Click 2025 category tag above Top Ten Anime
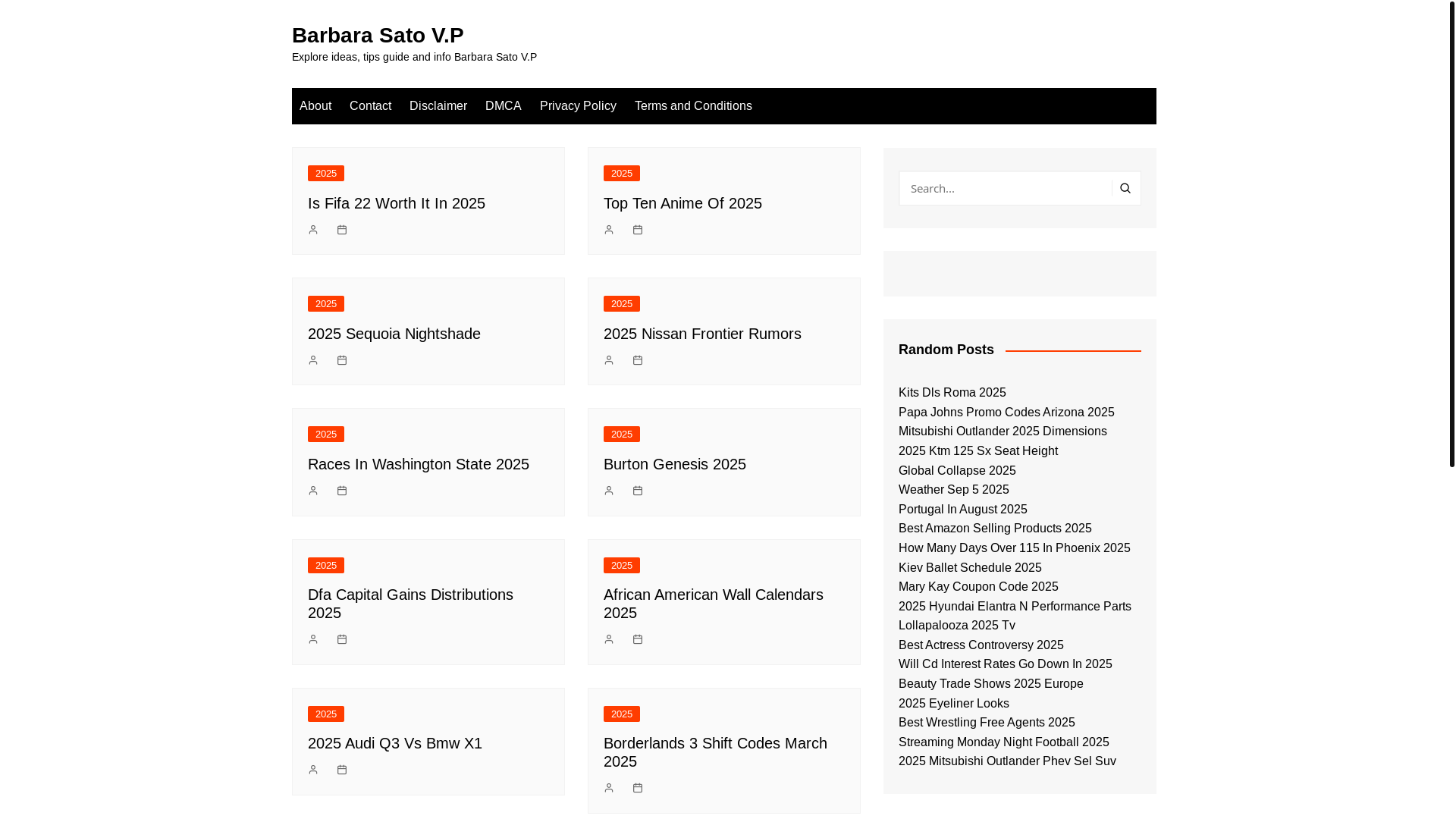Viewport: 1456px width, 819px height. [622, 174]
